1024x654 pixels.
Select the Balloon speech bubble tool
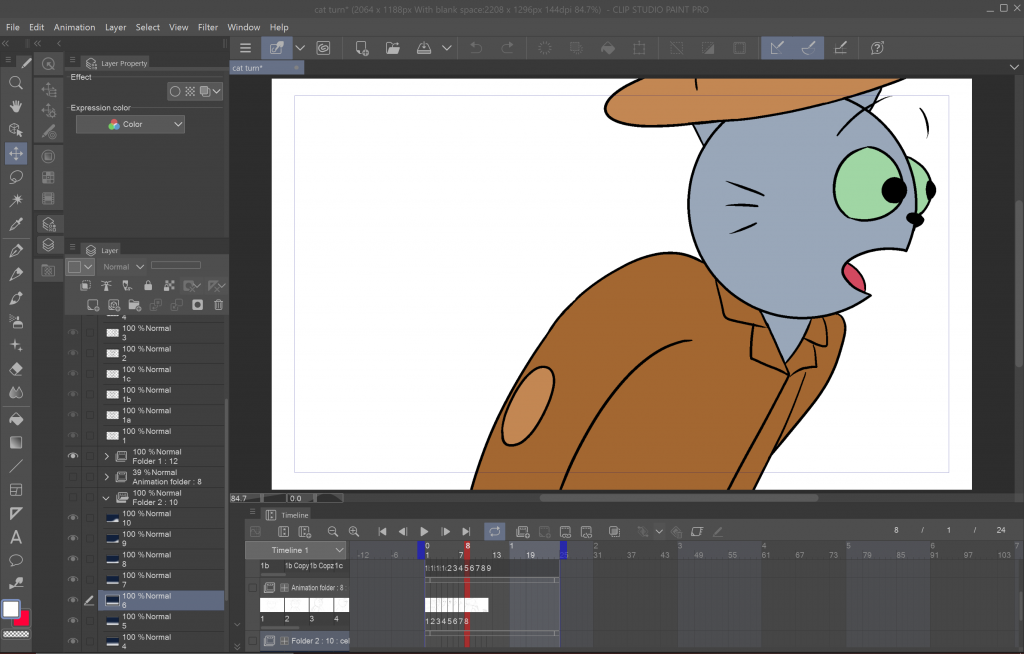[16, 560]
